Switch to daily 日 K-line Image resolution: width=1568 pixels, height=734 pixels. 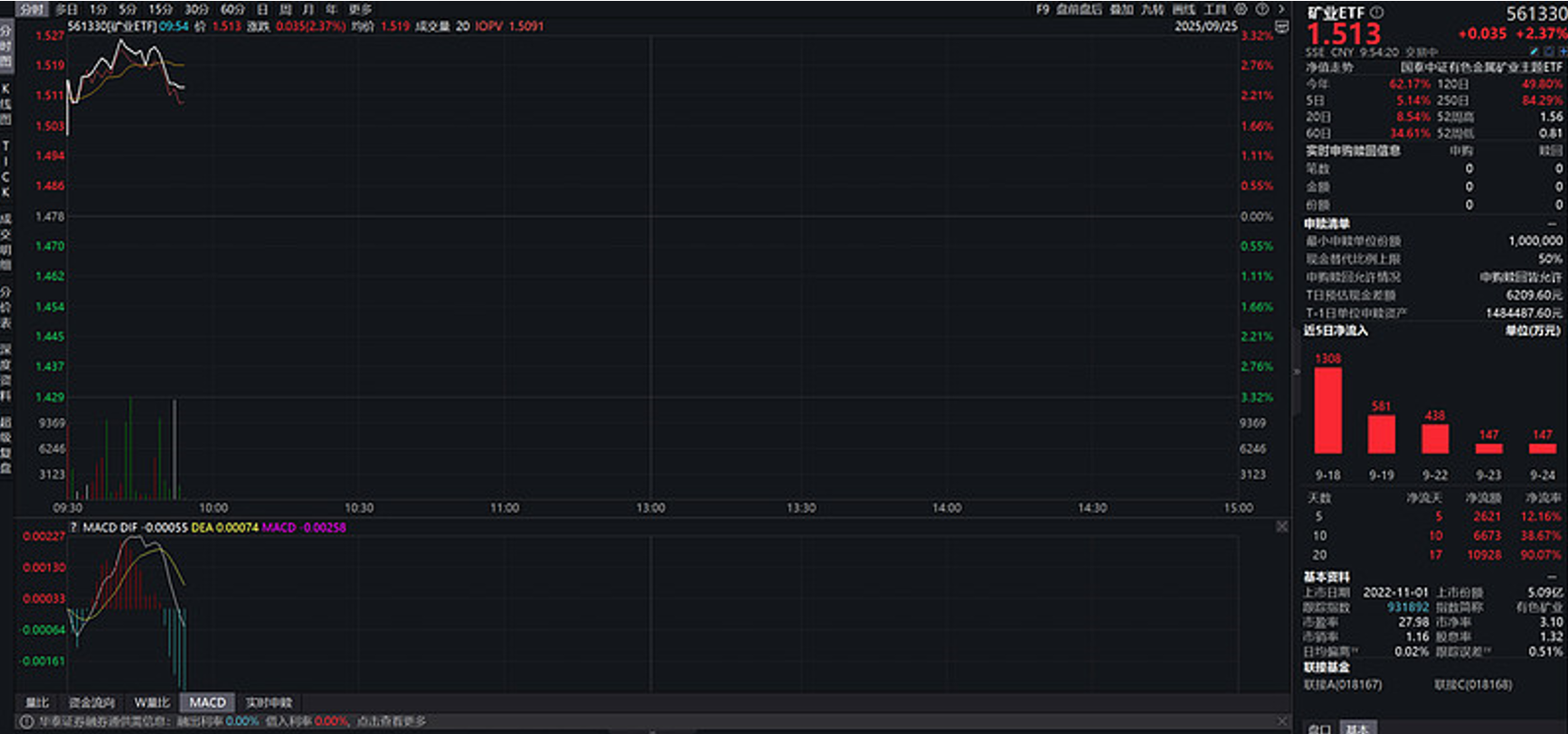coord(262,9)
